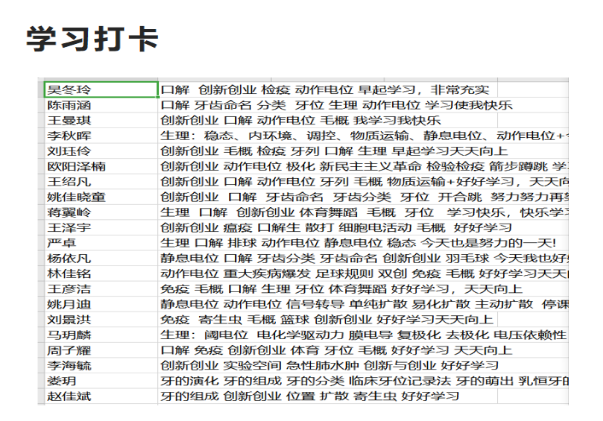
Task: Select the name cell 姚佳晓童
Action: (x=100, y=197)
